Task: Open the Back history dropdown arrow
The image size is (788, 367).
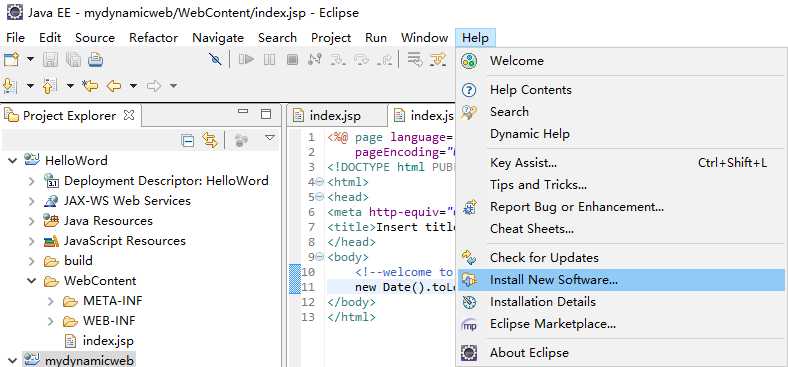Action: [133, 86]
